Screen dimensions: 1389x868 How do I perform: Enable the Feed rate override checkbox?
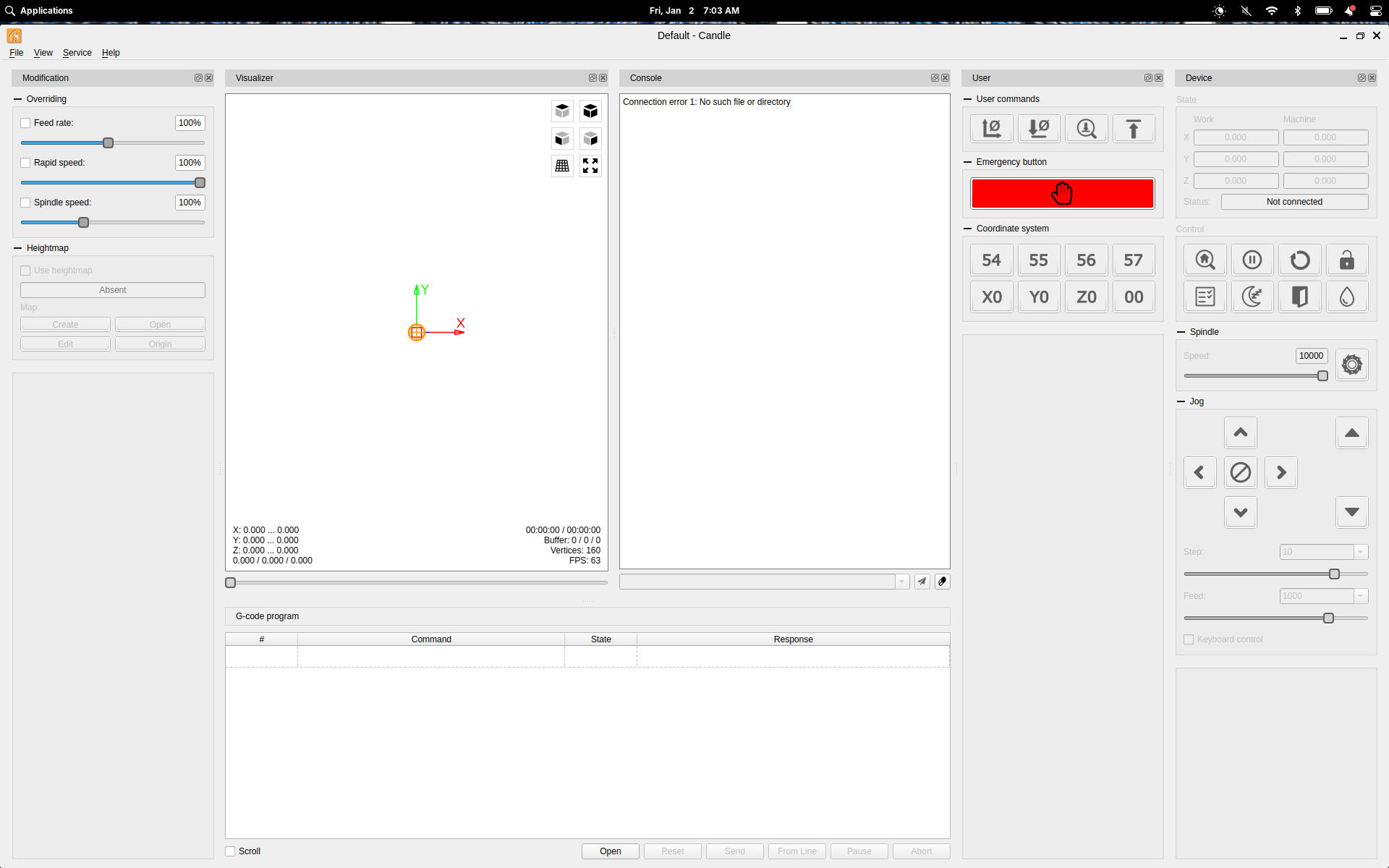click(x=25, y=123)
